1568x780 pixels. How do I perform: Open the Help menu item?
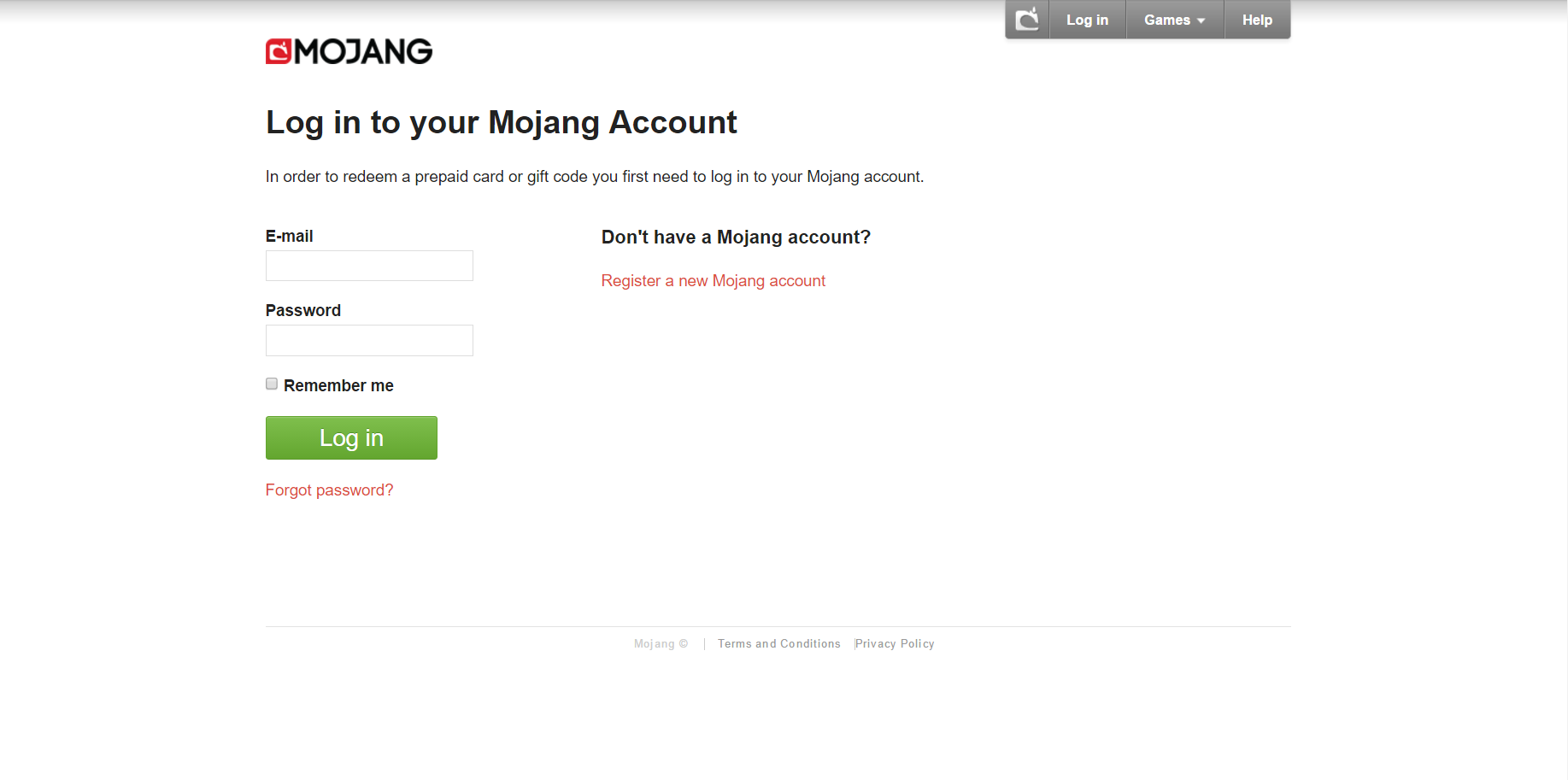click(x=1257, y=20)
